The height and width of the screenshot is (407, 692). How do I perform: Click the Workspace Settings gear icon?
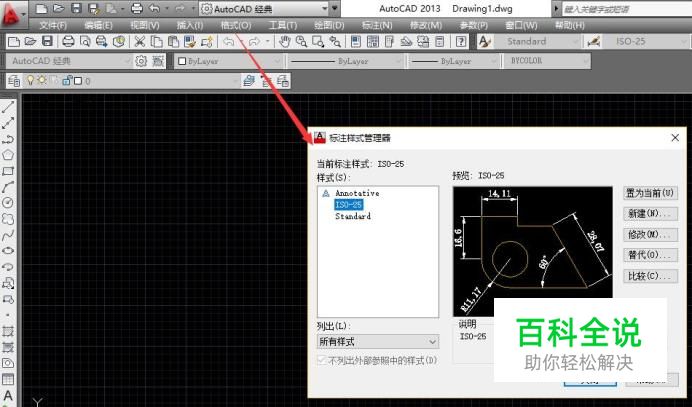[141, 61]
